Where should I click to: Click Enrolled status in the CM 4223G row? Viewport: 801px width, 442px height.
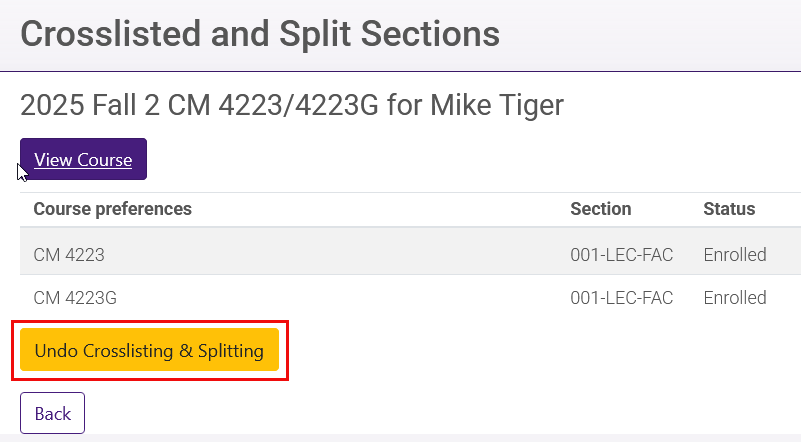pos(735,298)
